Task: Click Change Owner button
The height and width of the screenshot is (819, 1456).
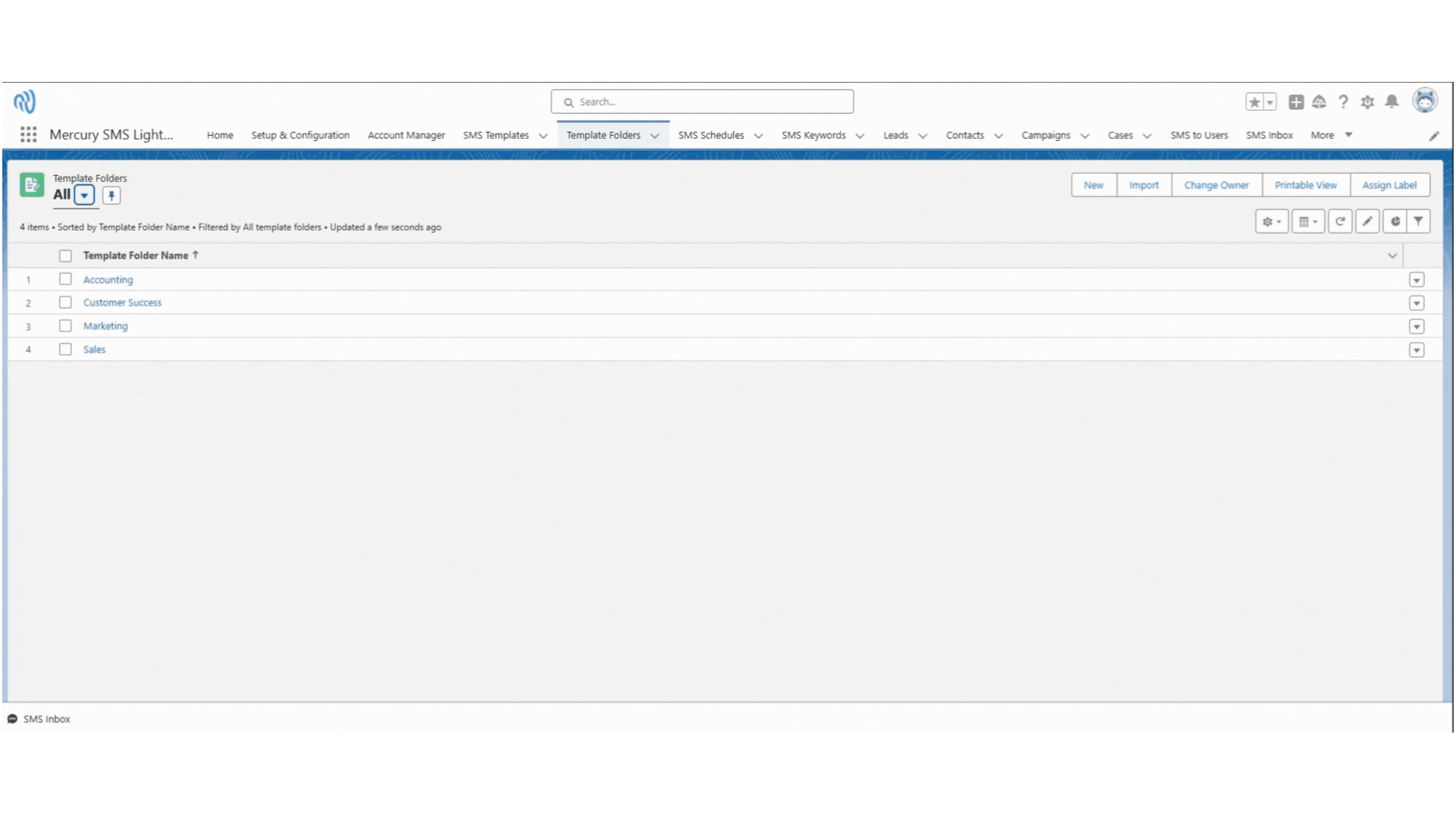Action: 1216,185
